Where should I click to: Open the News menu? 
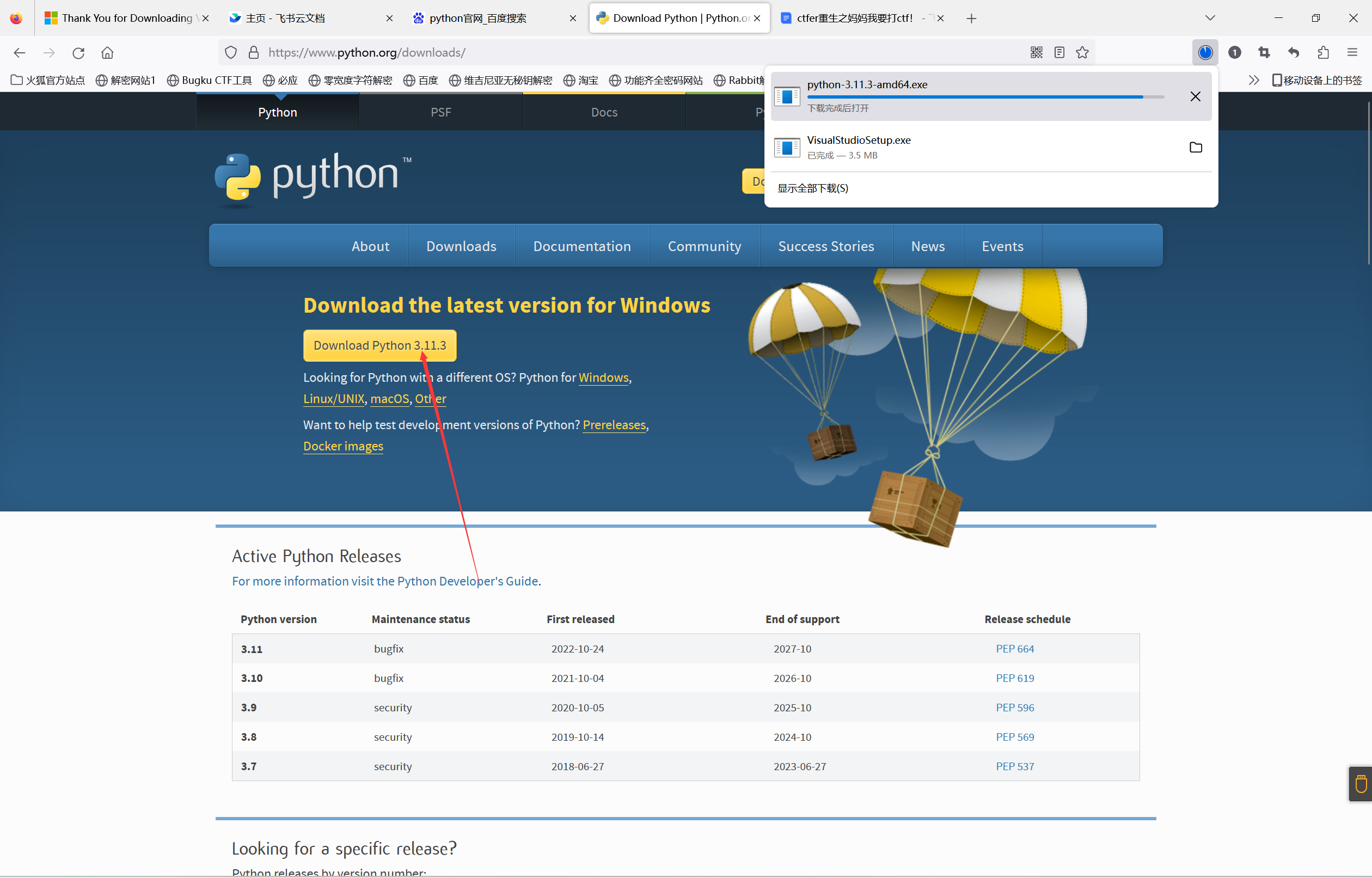coord(928,246)
